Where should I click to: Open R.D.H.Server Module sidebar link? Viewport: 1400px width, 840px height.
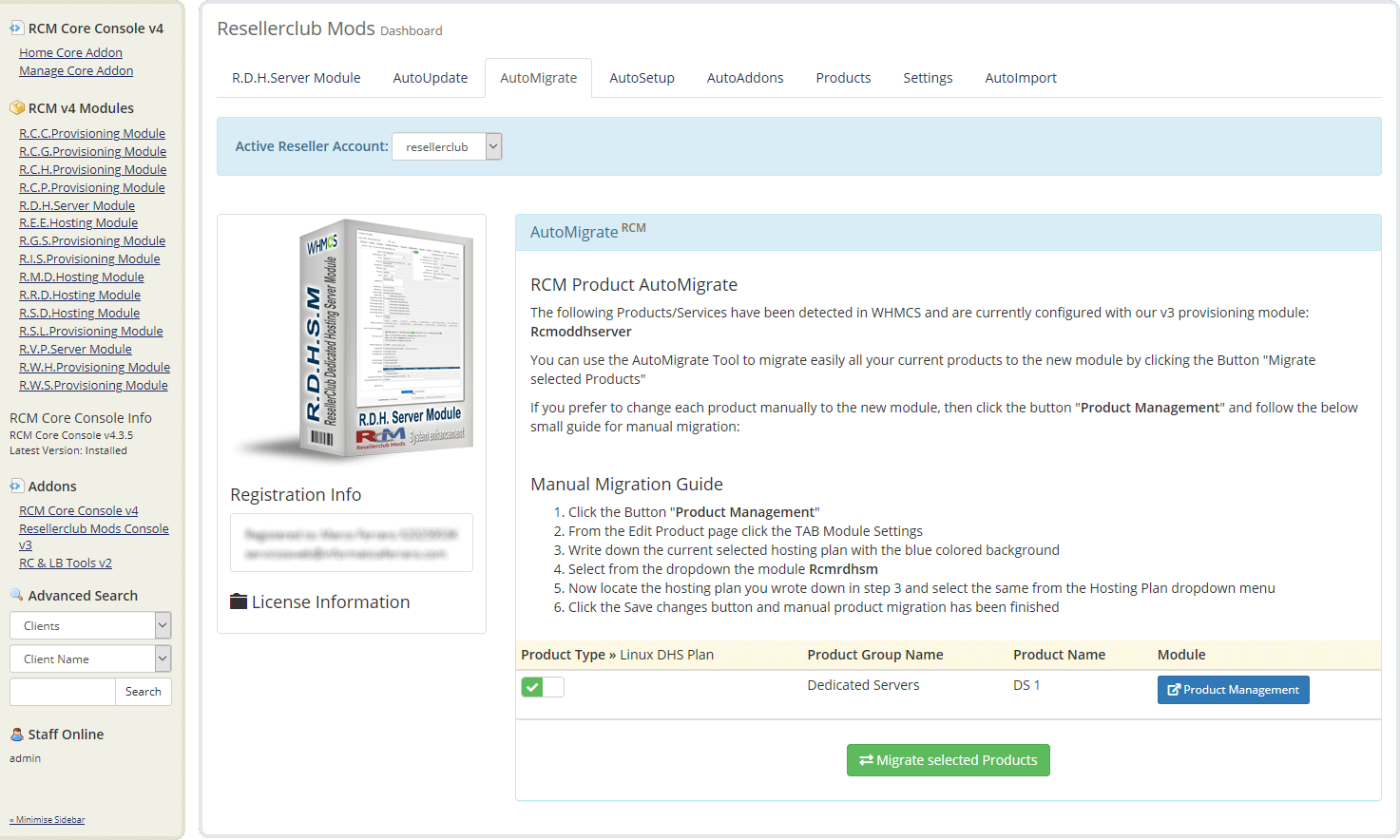(x=77, y=206)
